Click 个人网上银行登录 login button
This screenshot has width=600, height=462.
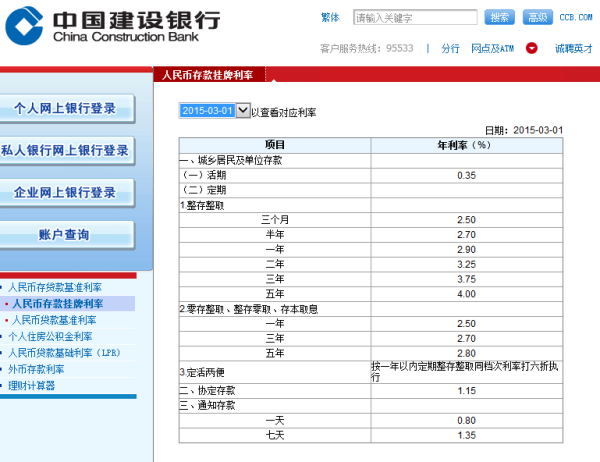65,109
